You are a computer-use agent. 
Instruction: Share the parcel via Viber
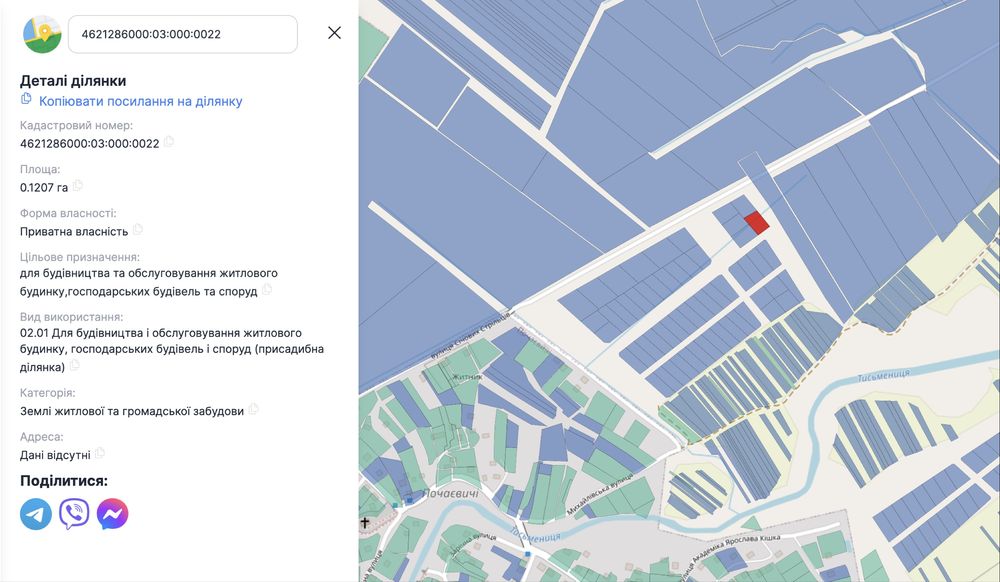pos(74,514)
